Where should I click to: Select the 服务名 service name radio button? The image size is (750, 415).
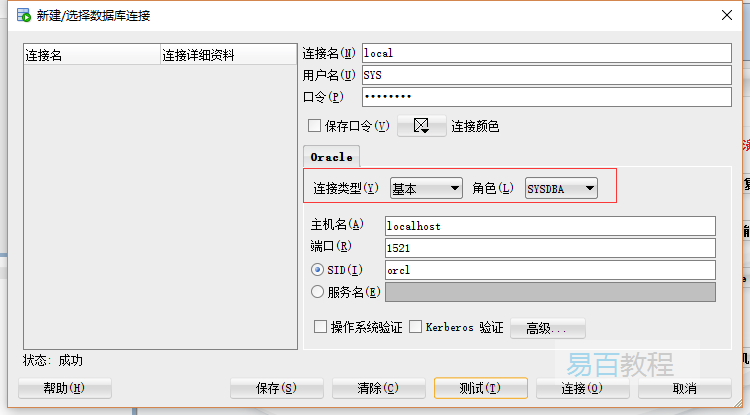click(318, 292)
